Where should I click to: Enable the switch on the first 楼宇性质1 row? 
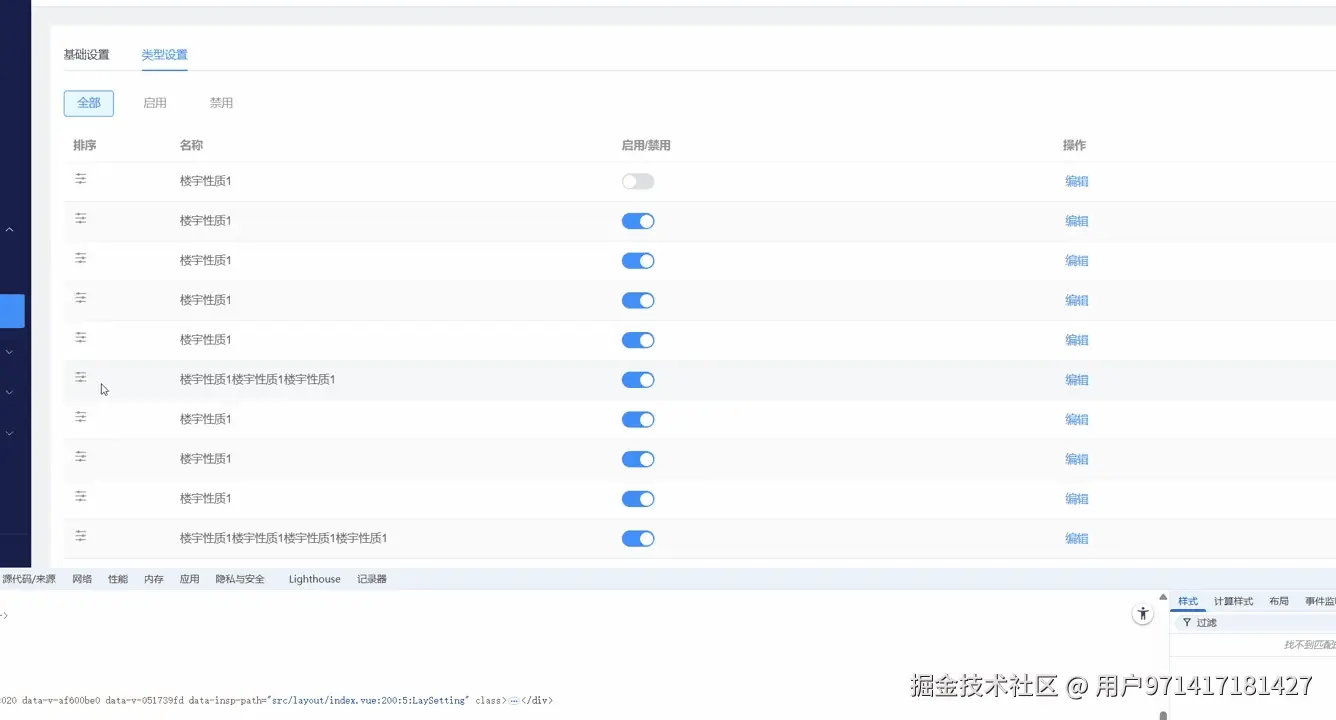[x=637, y=181]
